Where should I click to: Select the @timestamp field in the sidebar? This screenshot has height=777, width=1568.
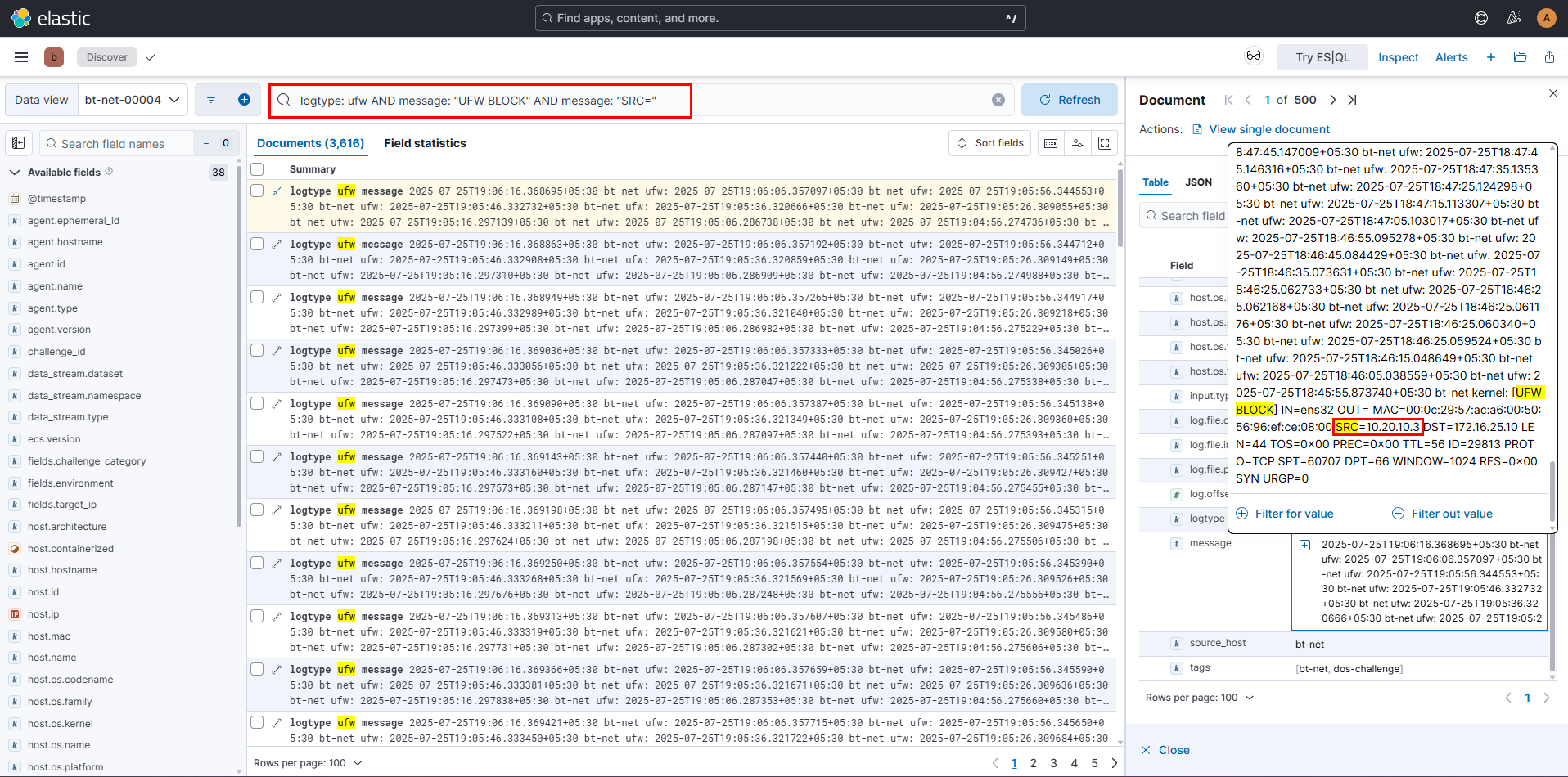pos(56,199)
